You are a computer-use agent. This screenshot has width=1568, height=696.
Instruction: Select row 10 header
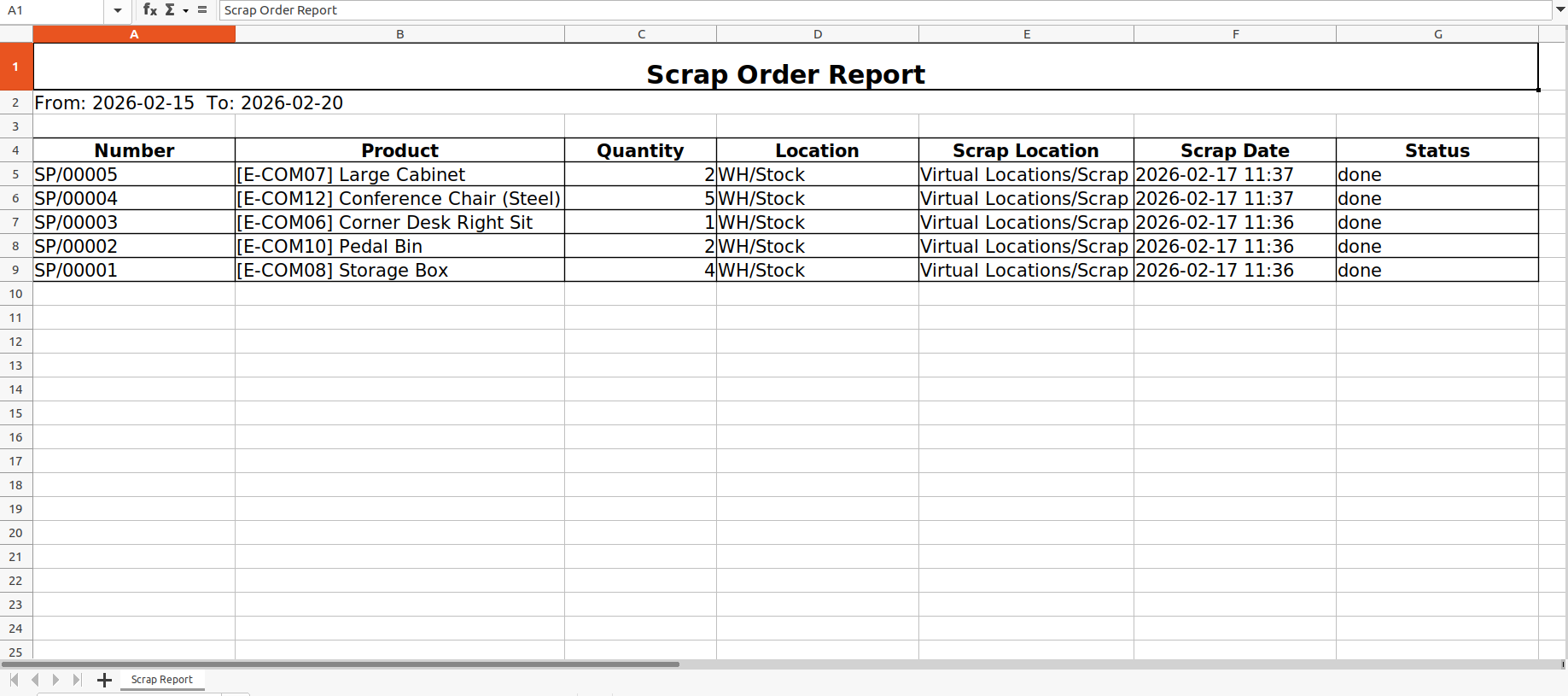pos(16,294)
